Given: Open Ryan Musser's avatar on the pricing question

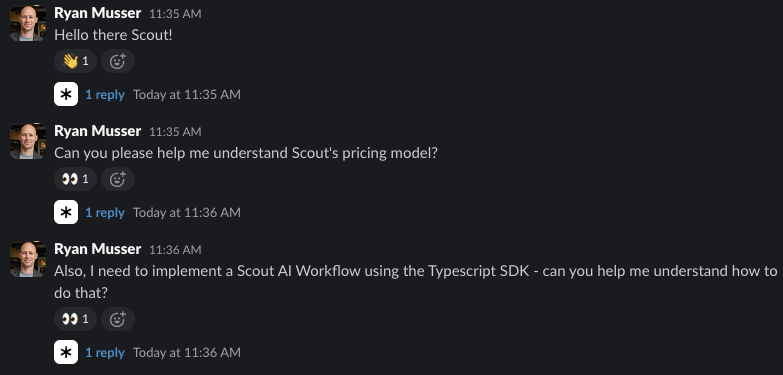Looking at the screenshot, I should pyautogui.click(x=28, y=141).
